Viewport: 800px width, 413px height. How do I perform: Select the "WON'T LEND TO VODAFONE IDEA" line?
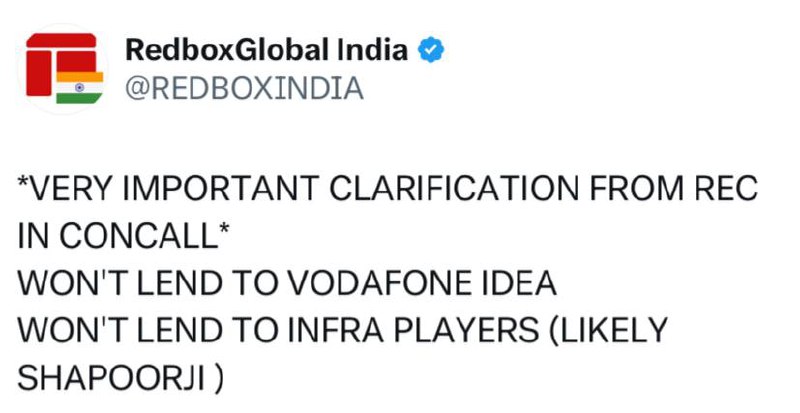(287, 283)
